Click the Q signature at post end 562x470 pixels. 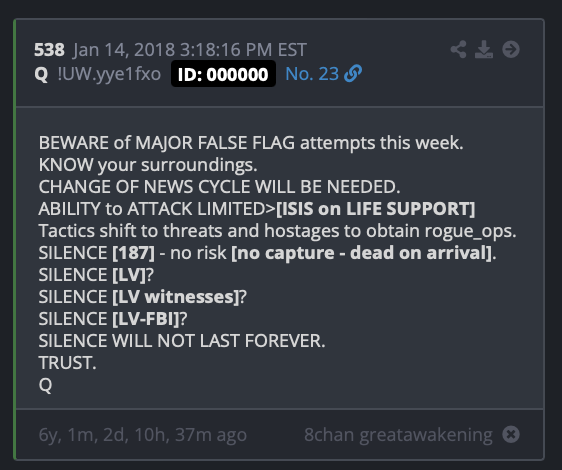click(45, 385)
